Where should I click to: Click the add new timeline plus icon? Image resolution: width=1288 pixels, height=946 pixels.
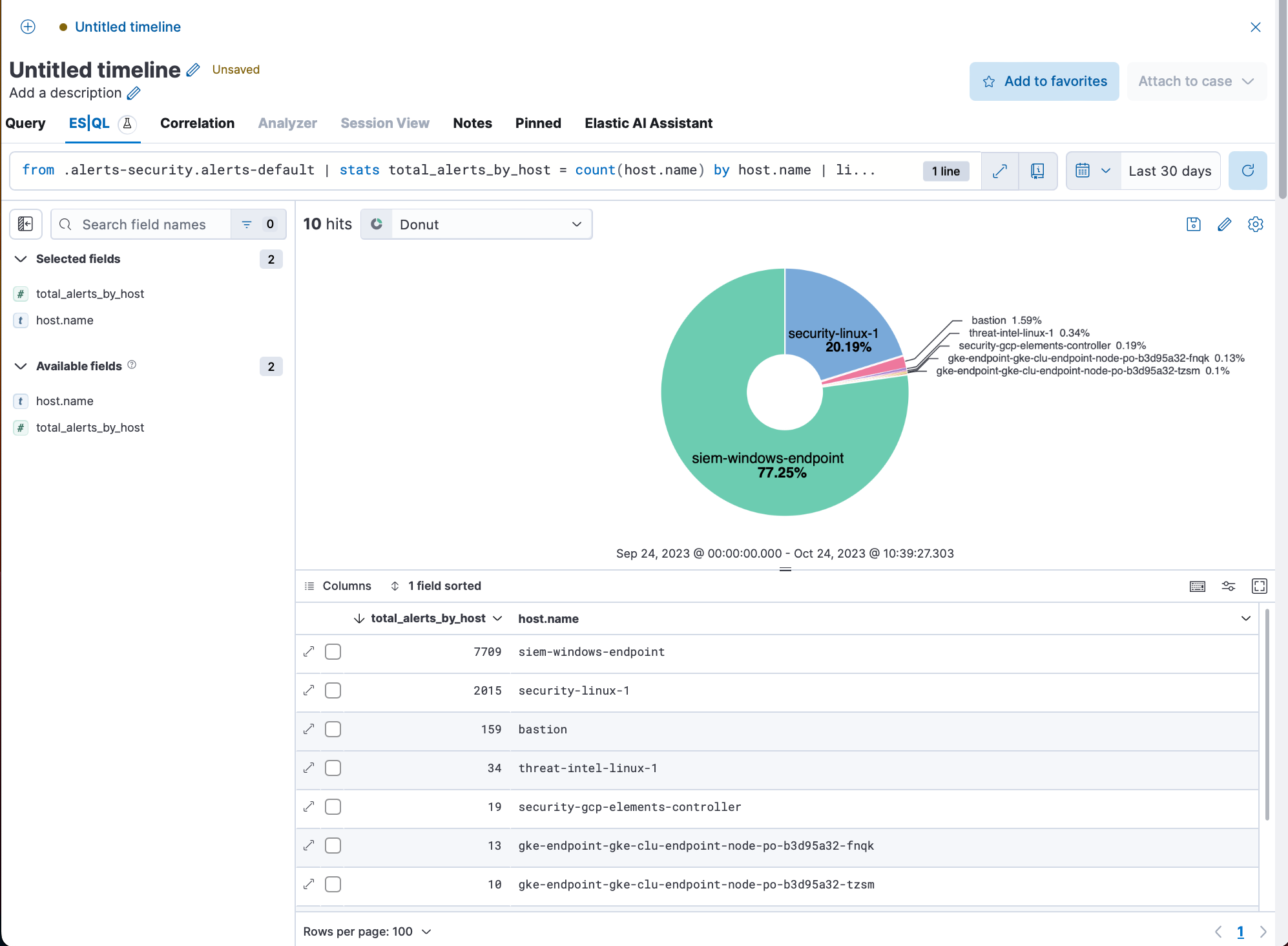(28, 26)
